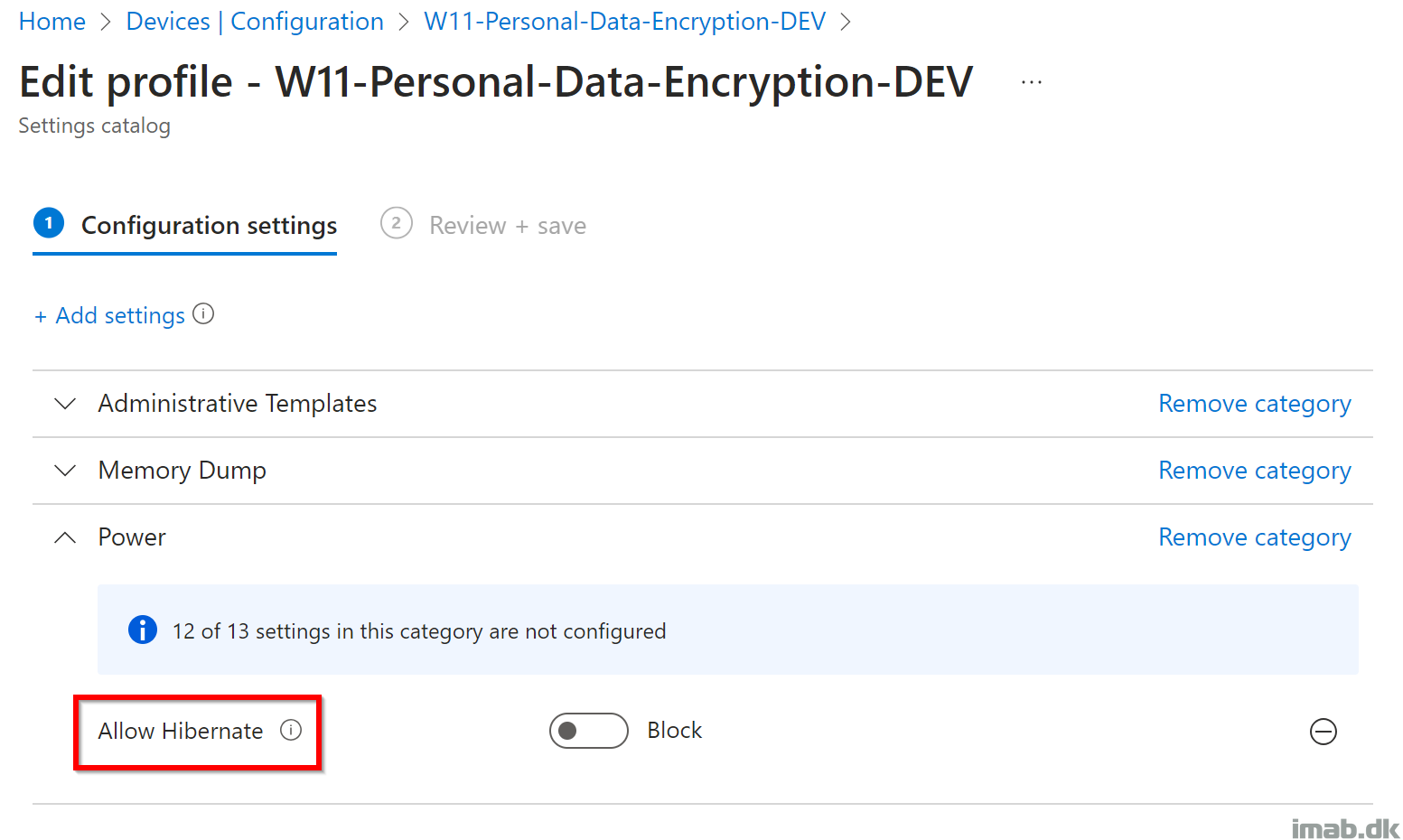Click the info icon beside Allow Hibernate

[291, 730]
